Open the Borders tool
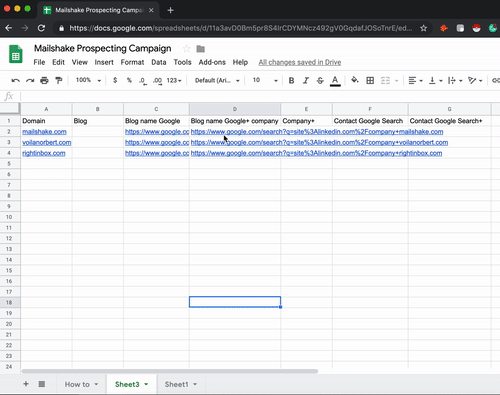Viewport: 500px width, 395px height. [x=370, y=80]
